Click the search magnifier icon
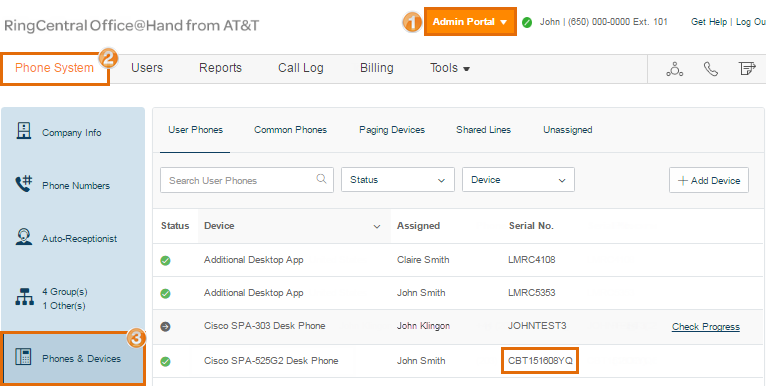Image resolution: width=766 pixels, height=386 pixels. pos(321,179)
